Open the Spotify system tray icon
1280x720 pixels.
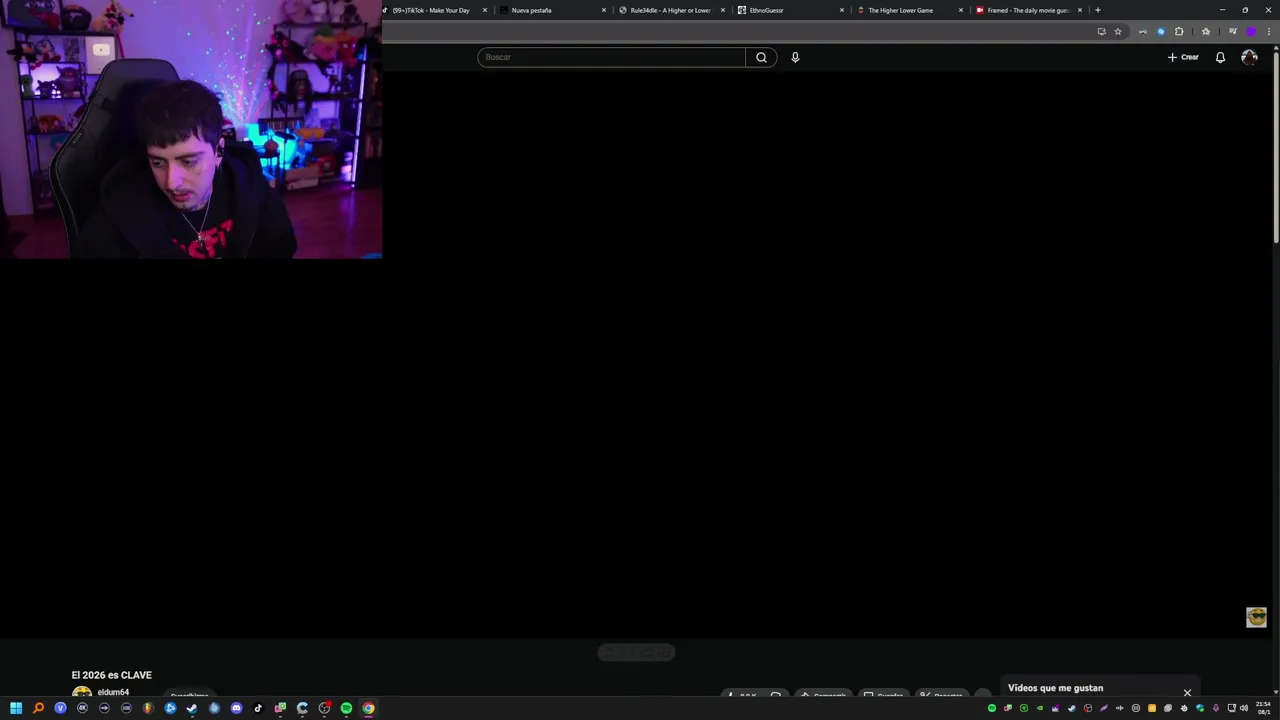pyautogui.click(x=992, y=708)
